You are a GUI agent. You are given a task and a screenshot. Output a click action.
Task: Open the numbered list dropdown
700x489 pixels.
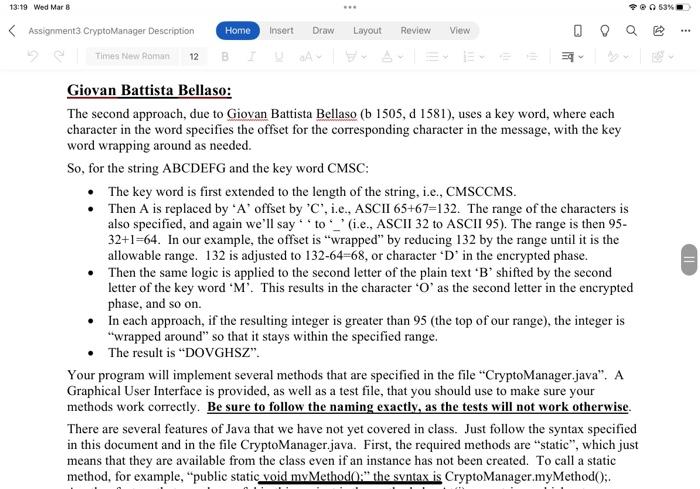point(473,57)
